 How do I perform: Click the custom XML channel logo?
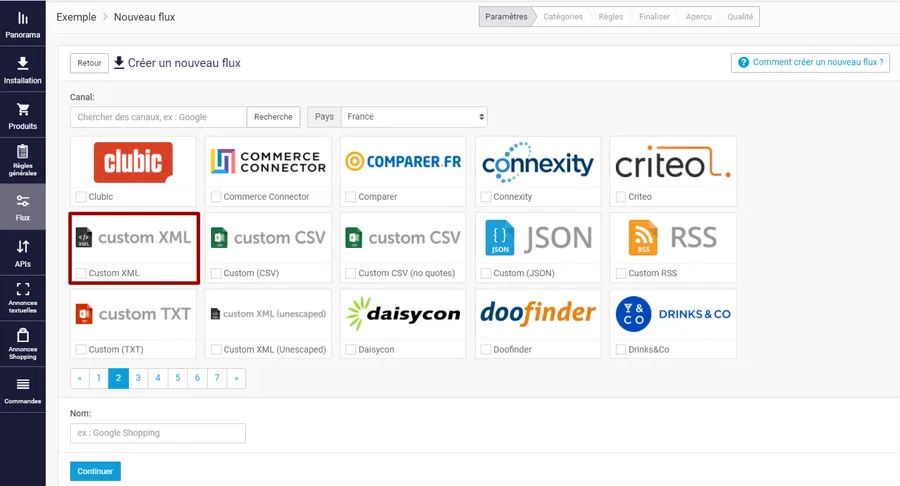click(x=133, y=238)
